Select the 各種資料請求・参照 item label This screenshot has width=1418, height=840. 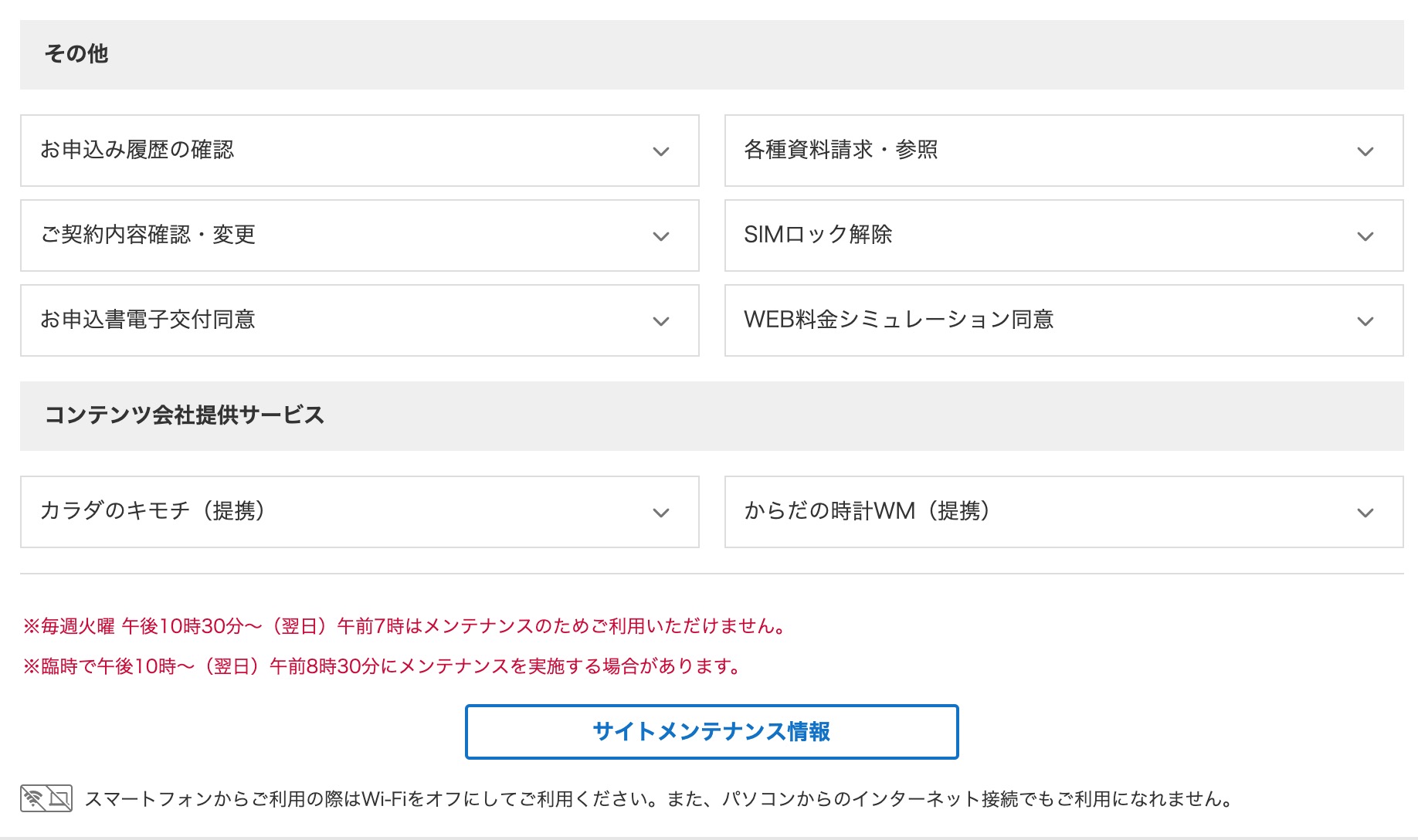[840, 150]
